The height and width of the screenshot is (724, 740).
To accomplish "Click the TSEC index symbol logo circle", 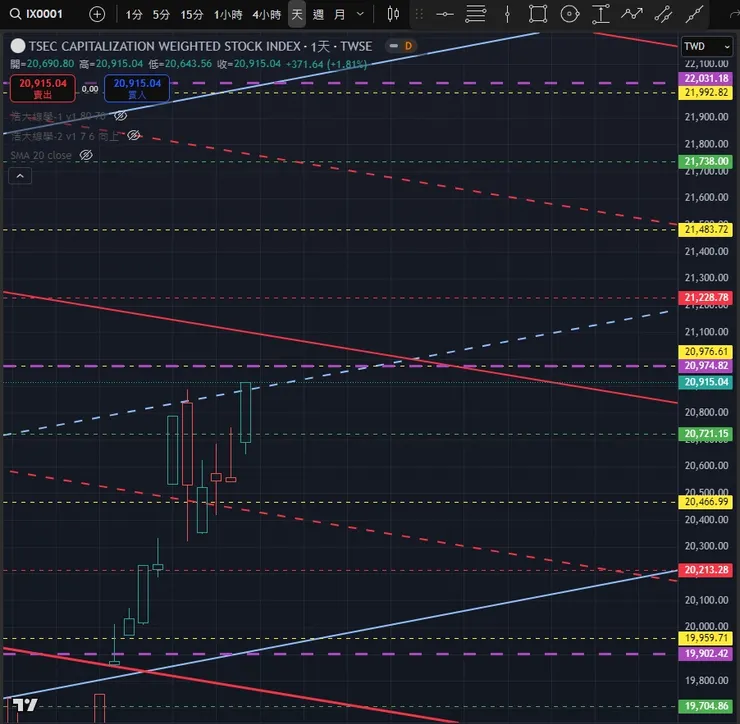I will click(18, 46).
